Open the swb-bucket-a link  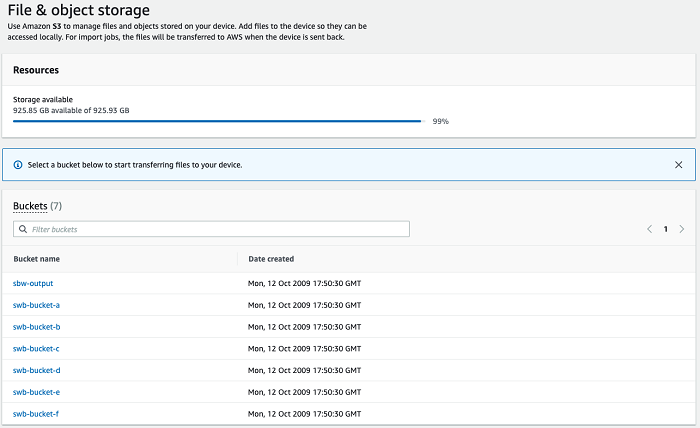tap(36, 305)
